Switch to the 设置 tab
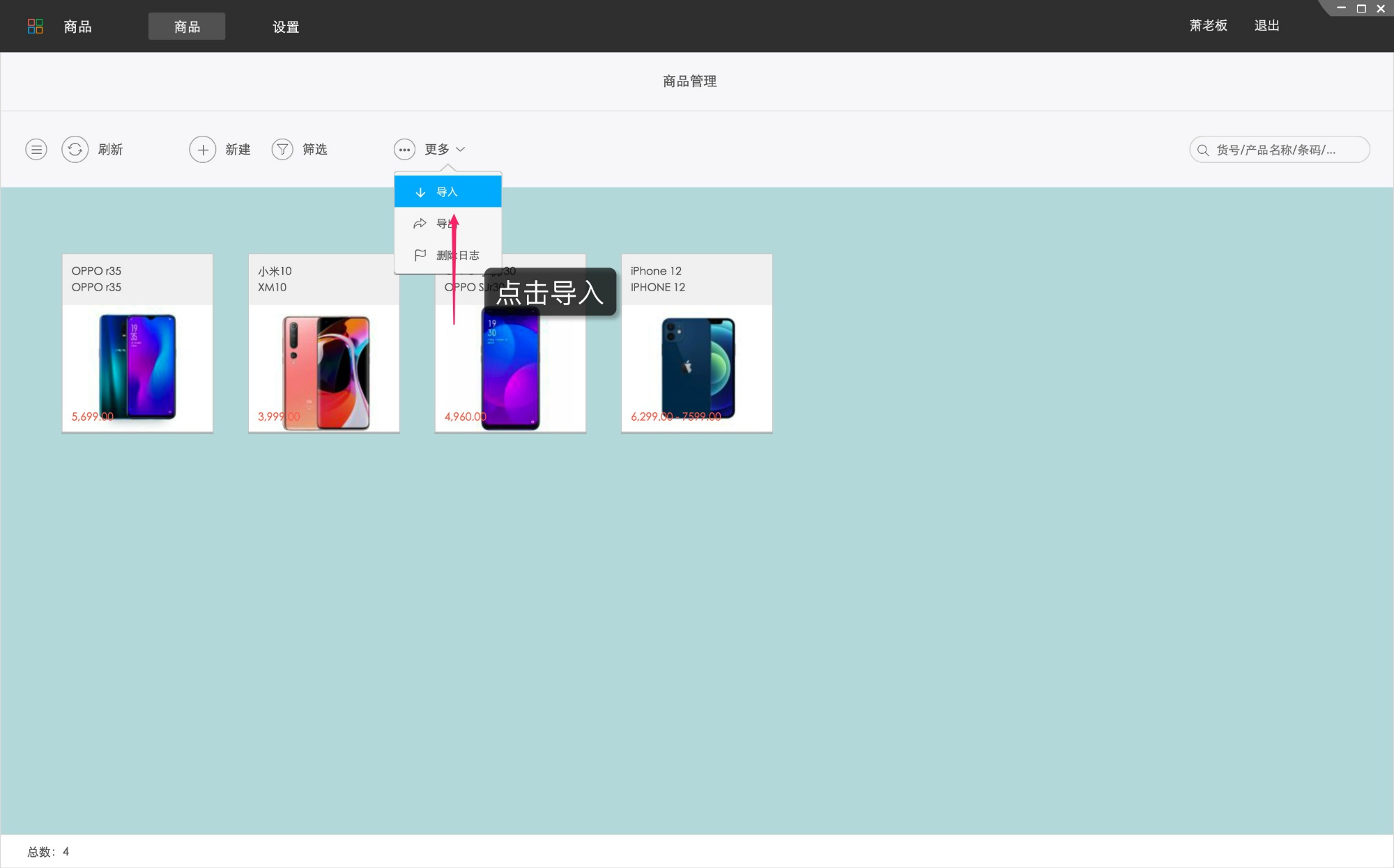Viewport: 1394px width, 868px height. pyautogui.click(x=286, y=26)
